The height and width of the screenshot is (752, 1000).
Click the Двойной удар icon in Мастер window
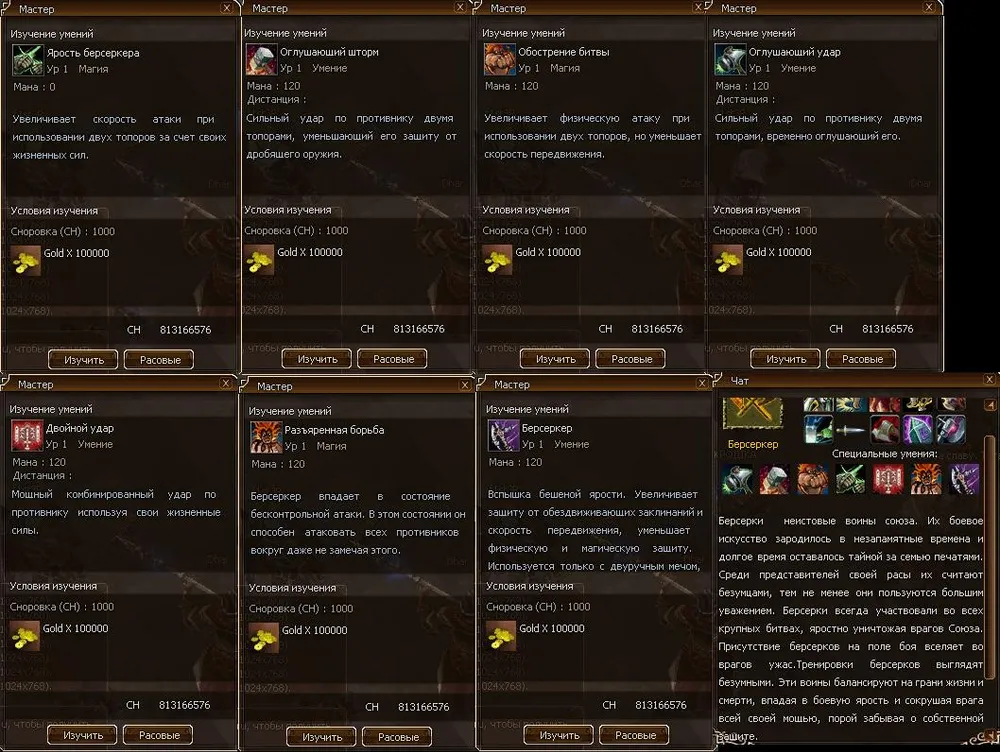pos(27,436)
